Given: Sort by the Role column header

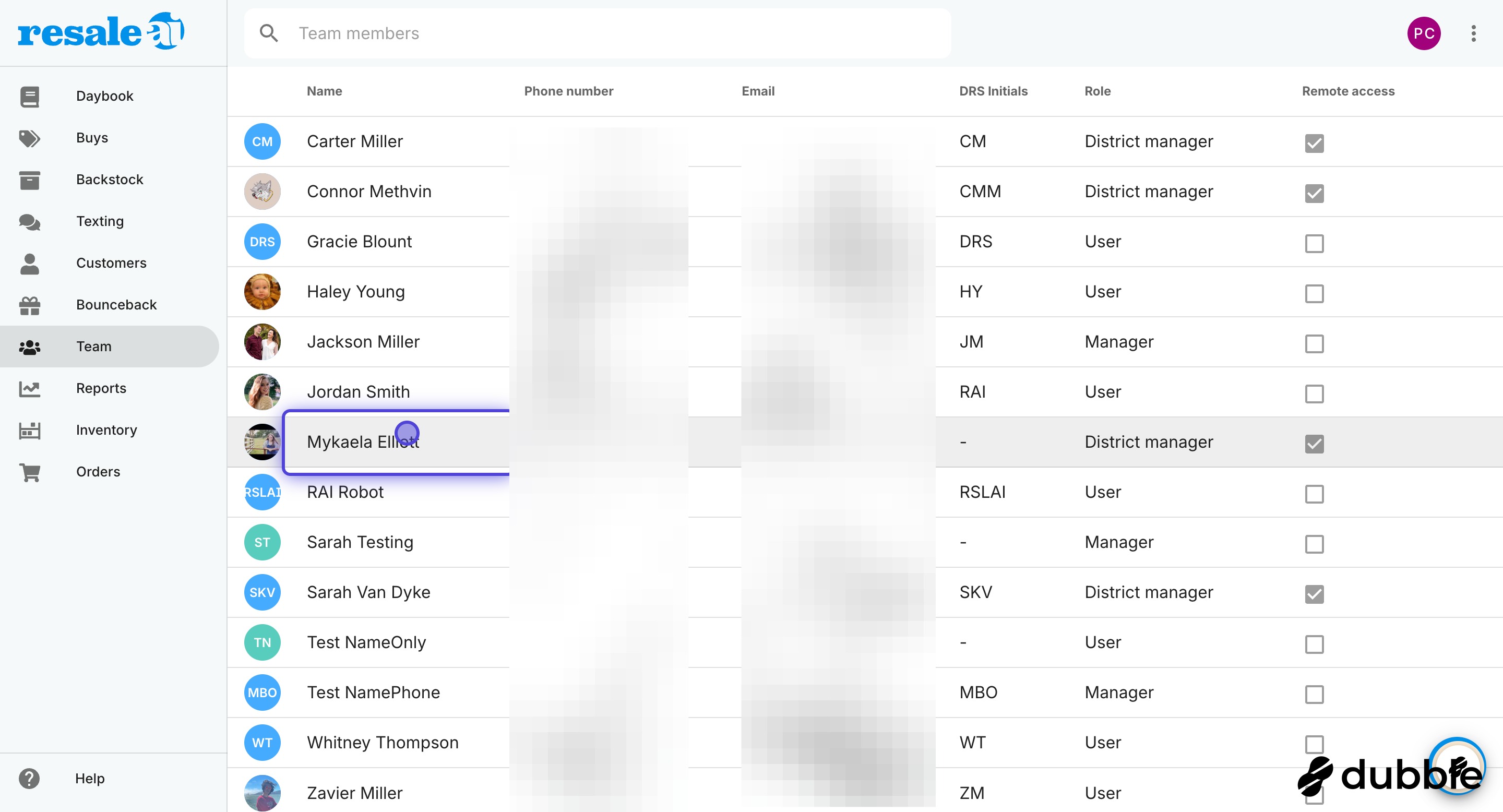Looking at the screenshot, I should tap(1098, 91).
